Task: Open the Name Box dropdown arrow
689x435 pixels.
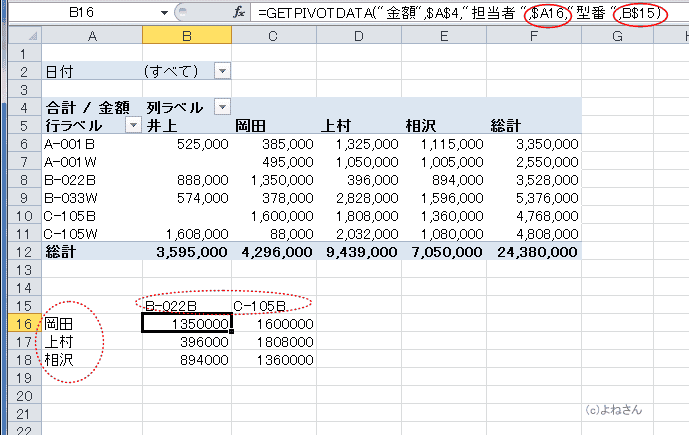Action: coord(164,13)
